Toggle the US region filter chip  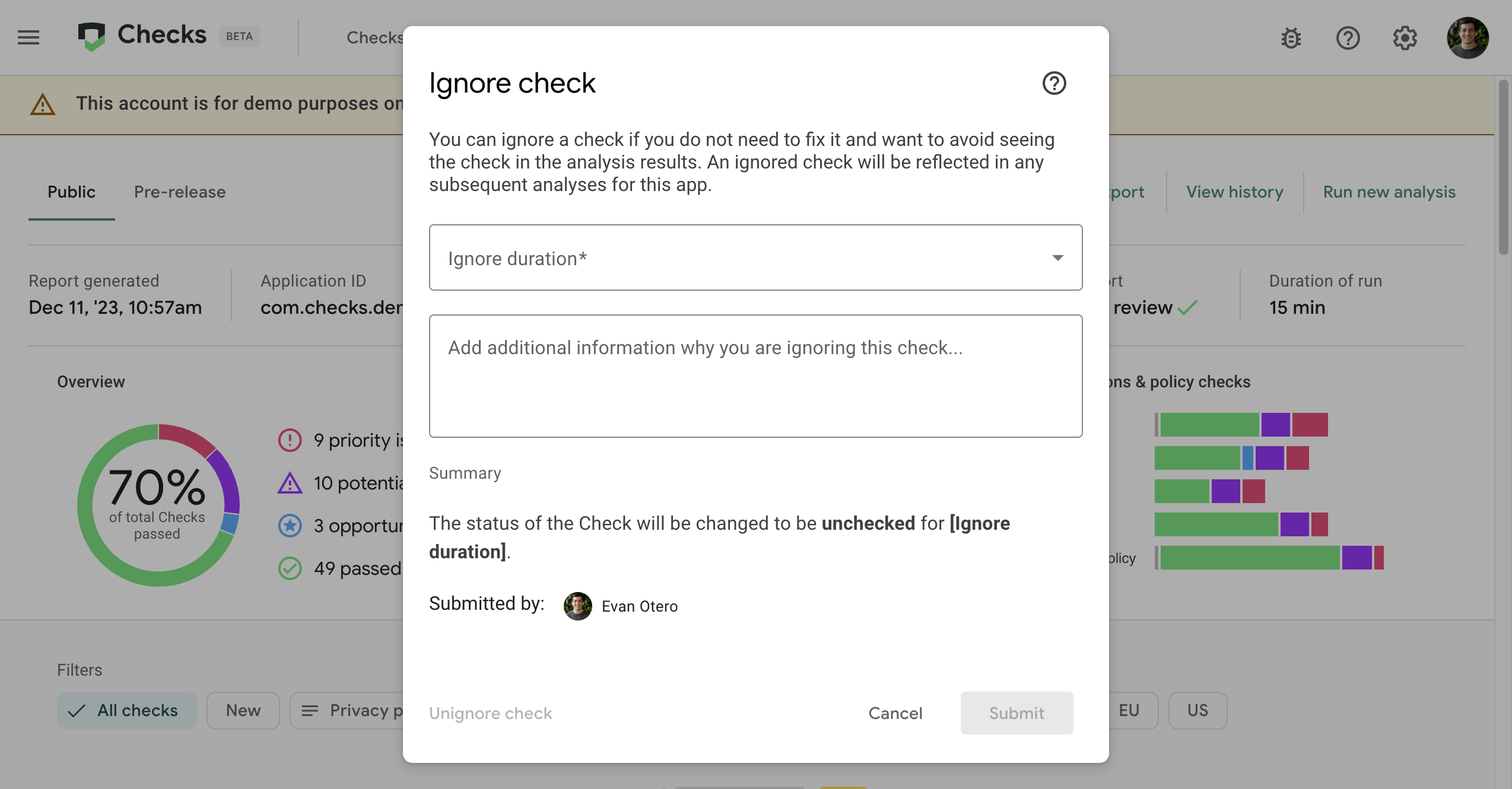(x=1197, y=710)
